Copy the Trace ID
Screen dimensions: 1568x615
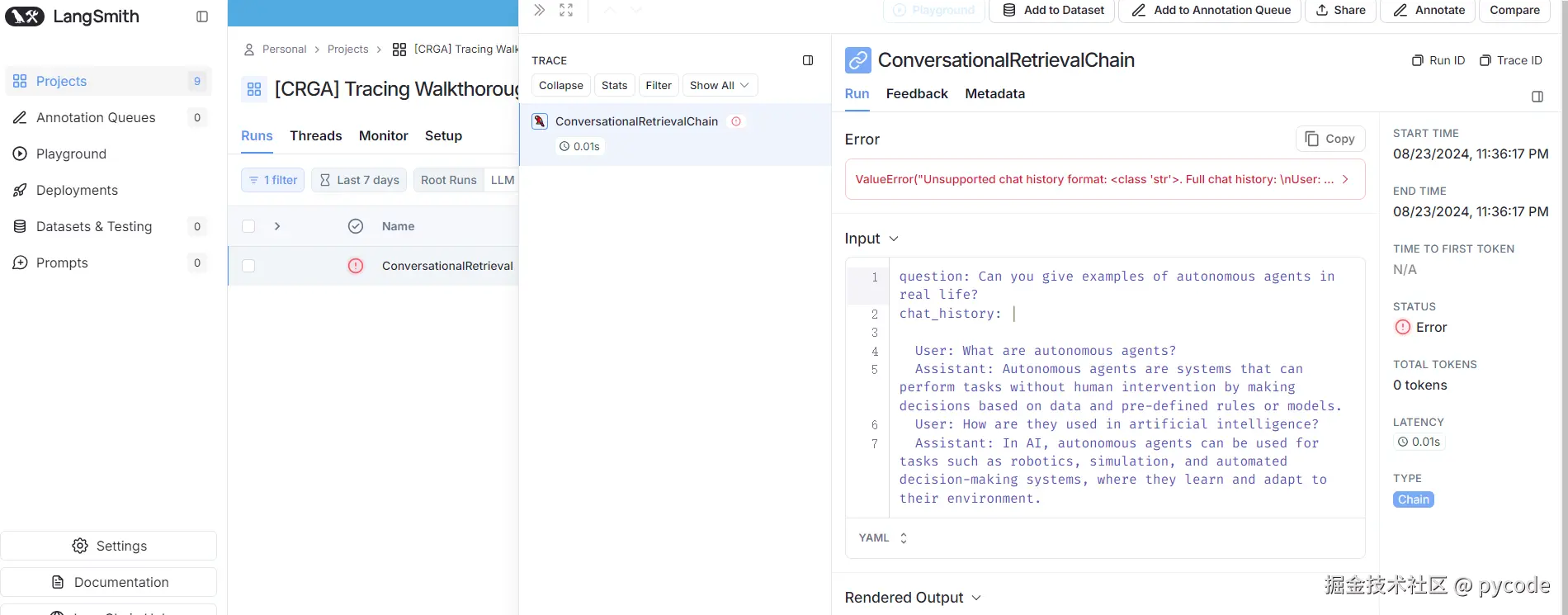(x=1511, y=60)
